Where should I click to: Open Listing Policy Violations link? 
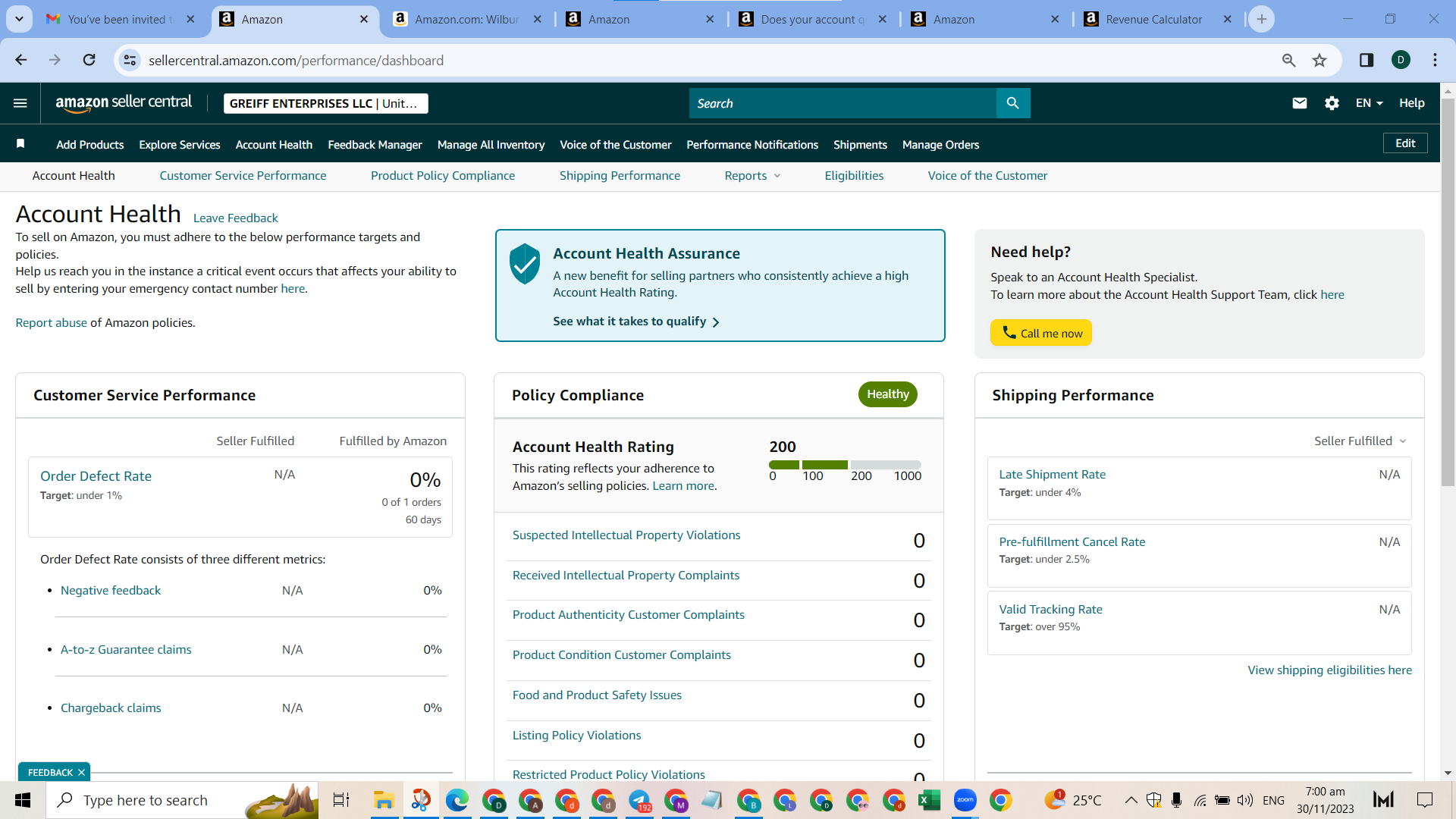click(x=576, y=736)
